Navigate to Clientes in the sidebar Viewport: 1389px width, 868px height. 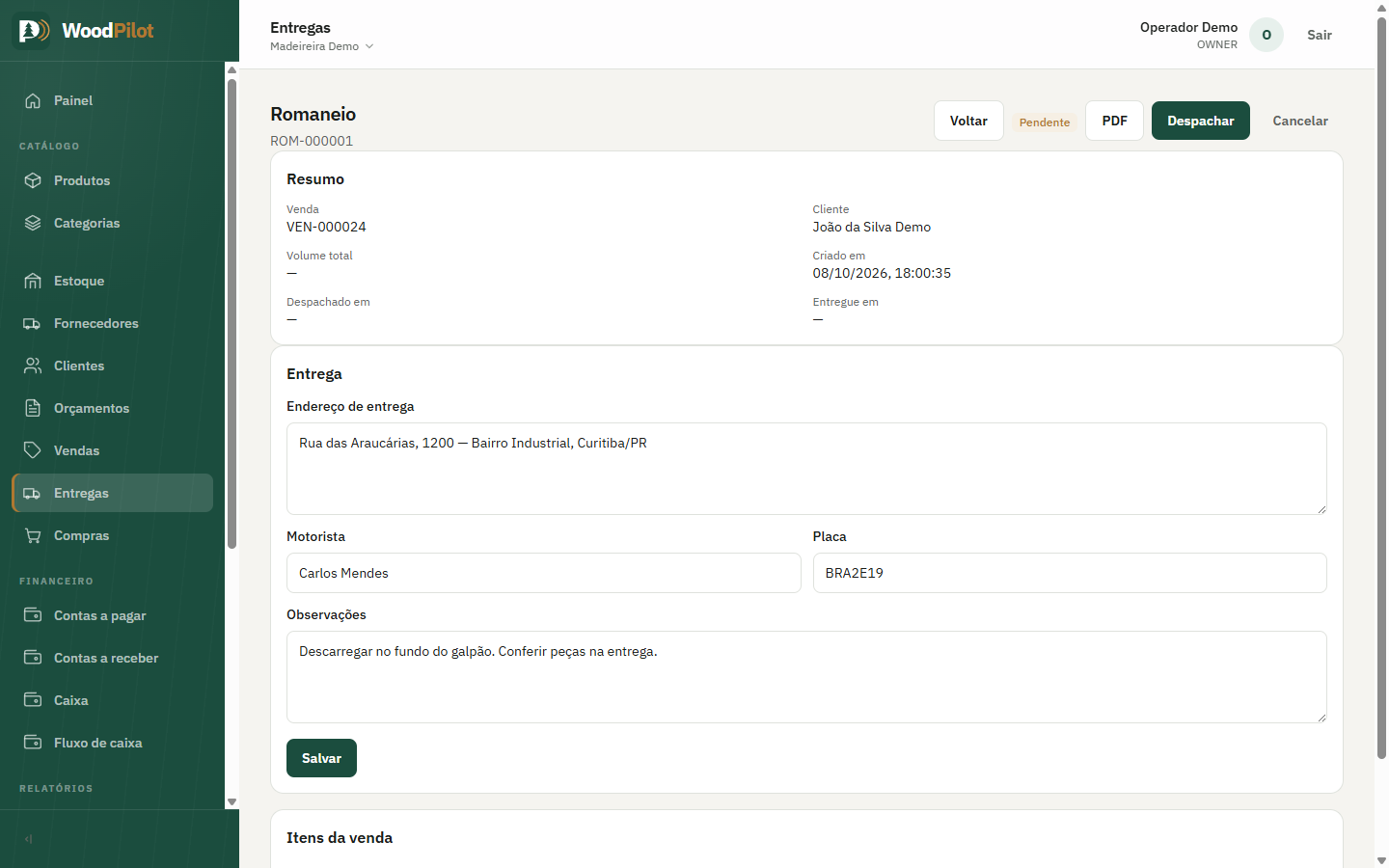pos(112,366)
